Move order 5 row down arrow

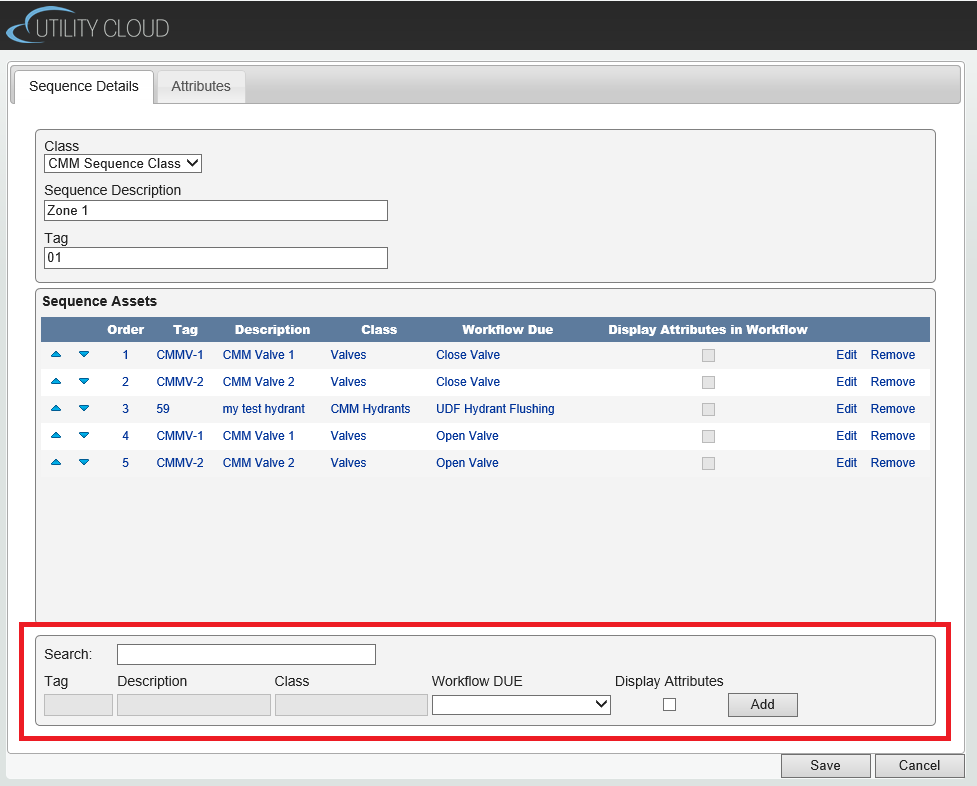click(84, 463)
